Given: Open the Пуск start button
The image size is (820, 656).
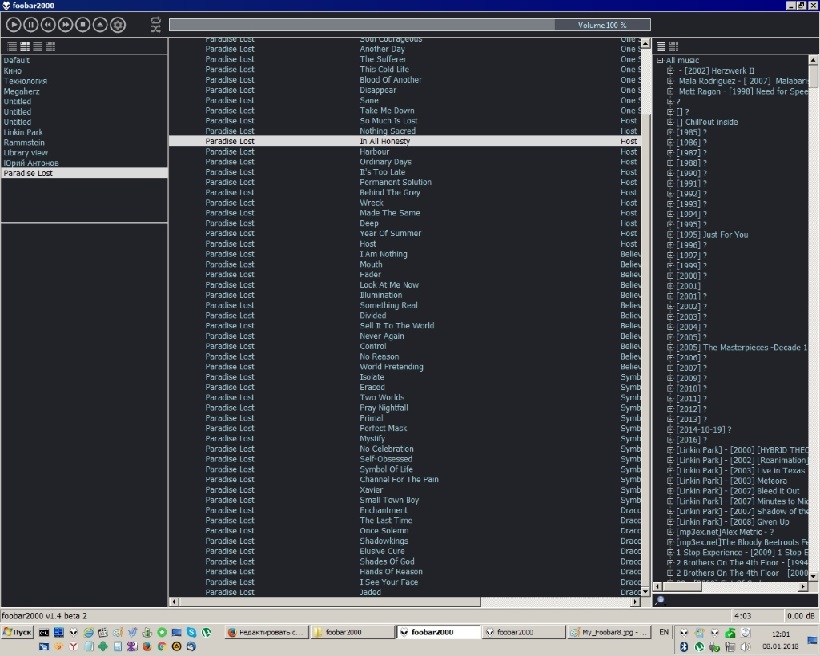Looking at the screenshot, I should click(16, 632).
